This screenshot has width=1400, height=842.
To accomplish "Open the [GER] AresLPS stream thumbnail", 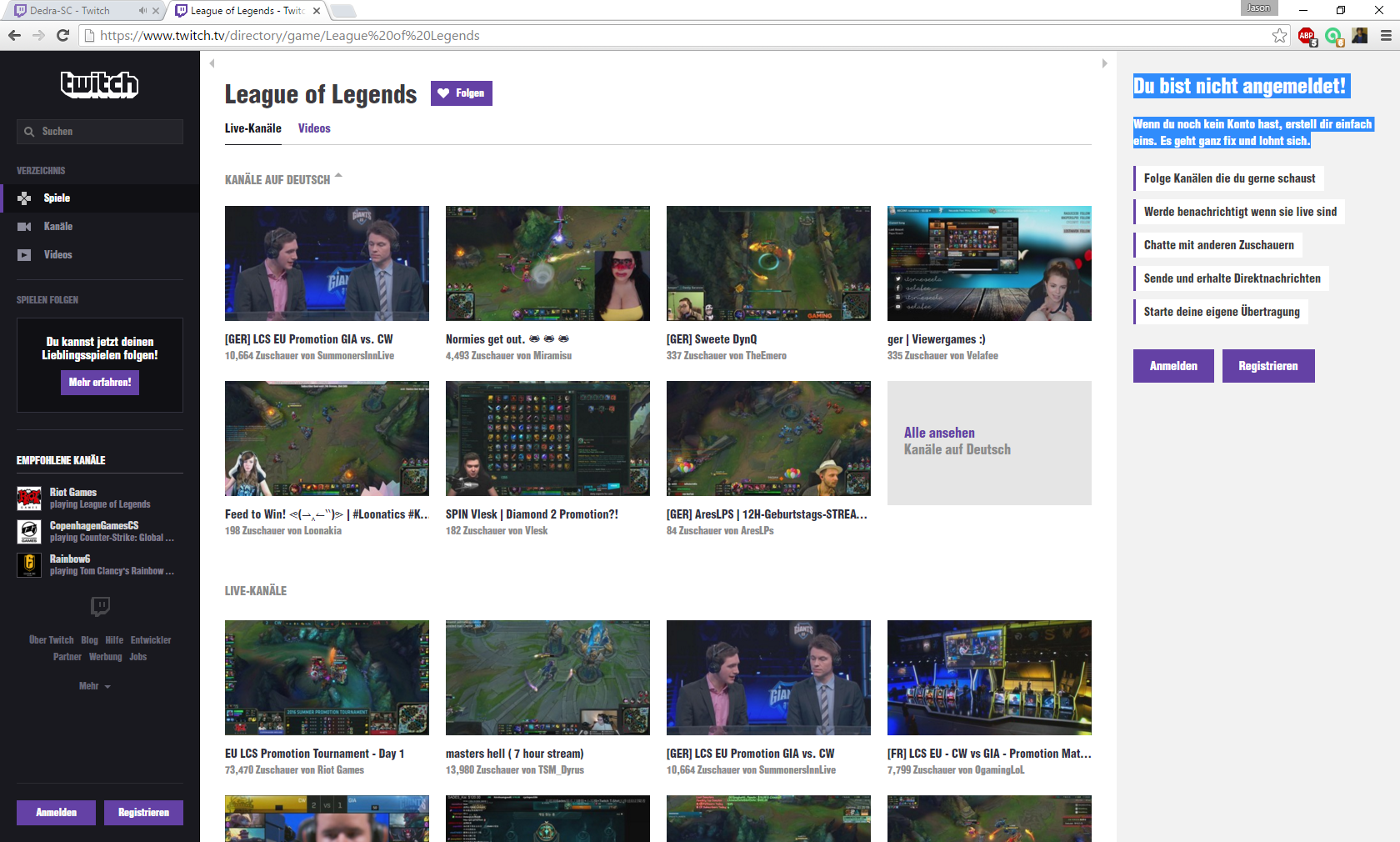I will pos(768,439).
